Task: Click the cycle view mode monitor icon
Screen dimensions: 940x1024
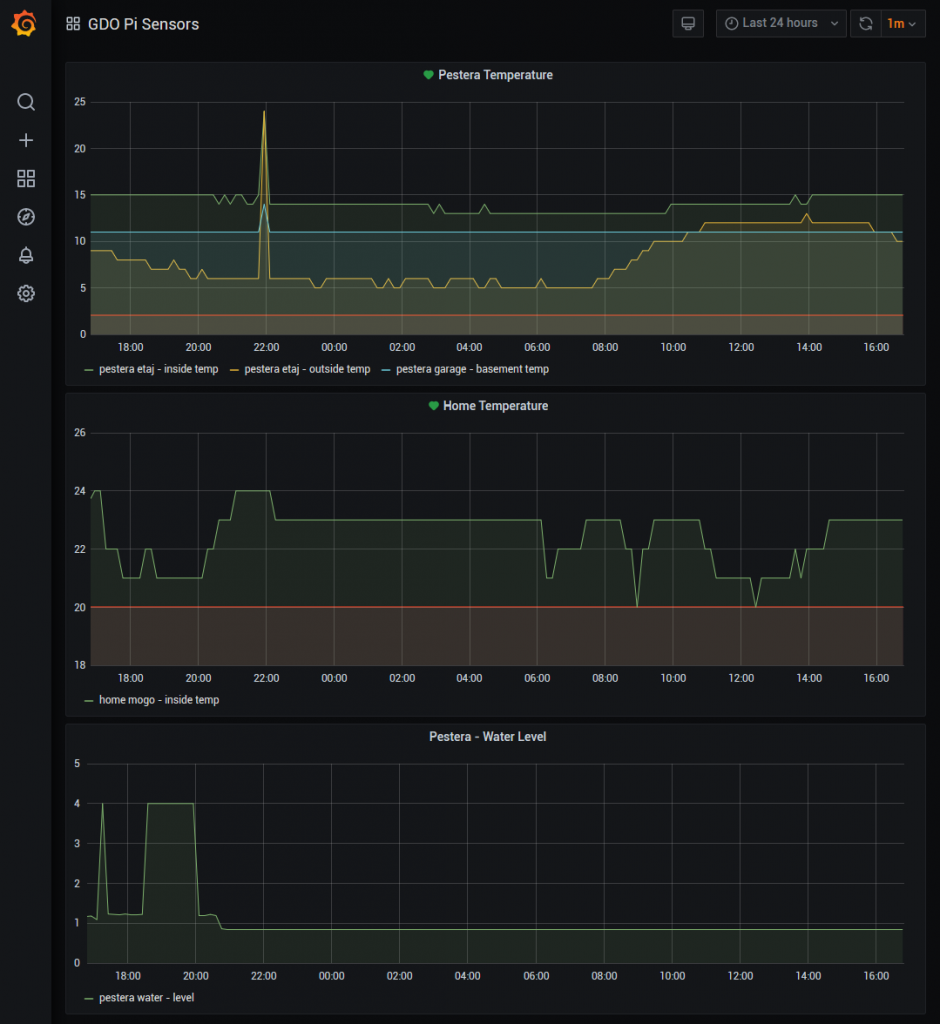Action: [x=687, y=24]
